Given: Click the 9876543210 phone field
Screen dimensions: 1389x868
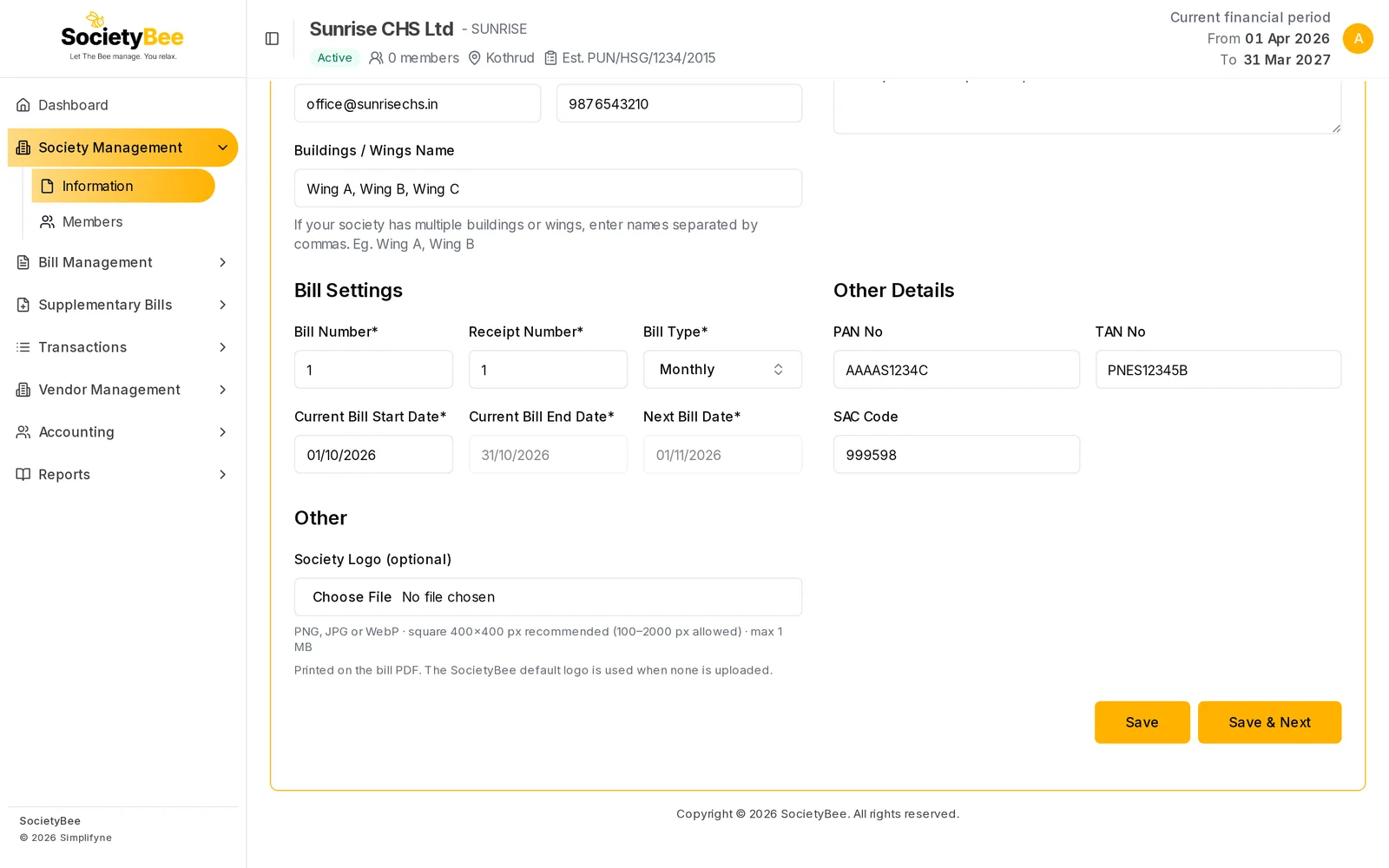Looking at the screenshot, I should (679, 103).
